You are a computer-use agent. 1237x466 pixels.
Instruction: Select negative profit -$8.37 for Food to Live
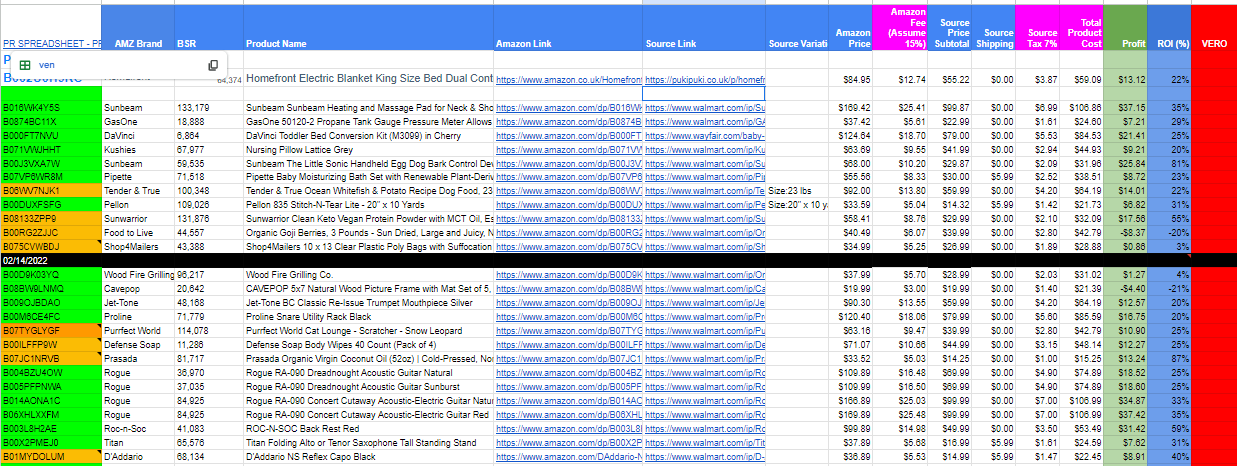[1125, 231]
